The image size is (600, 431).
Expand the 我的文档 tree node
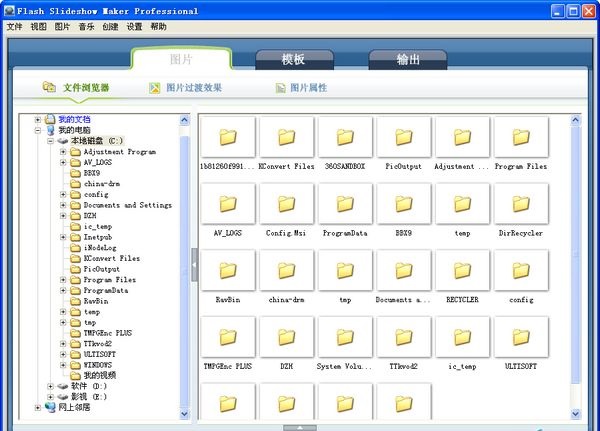pos(38,119)
